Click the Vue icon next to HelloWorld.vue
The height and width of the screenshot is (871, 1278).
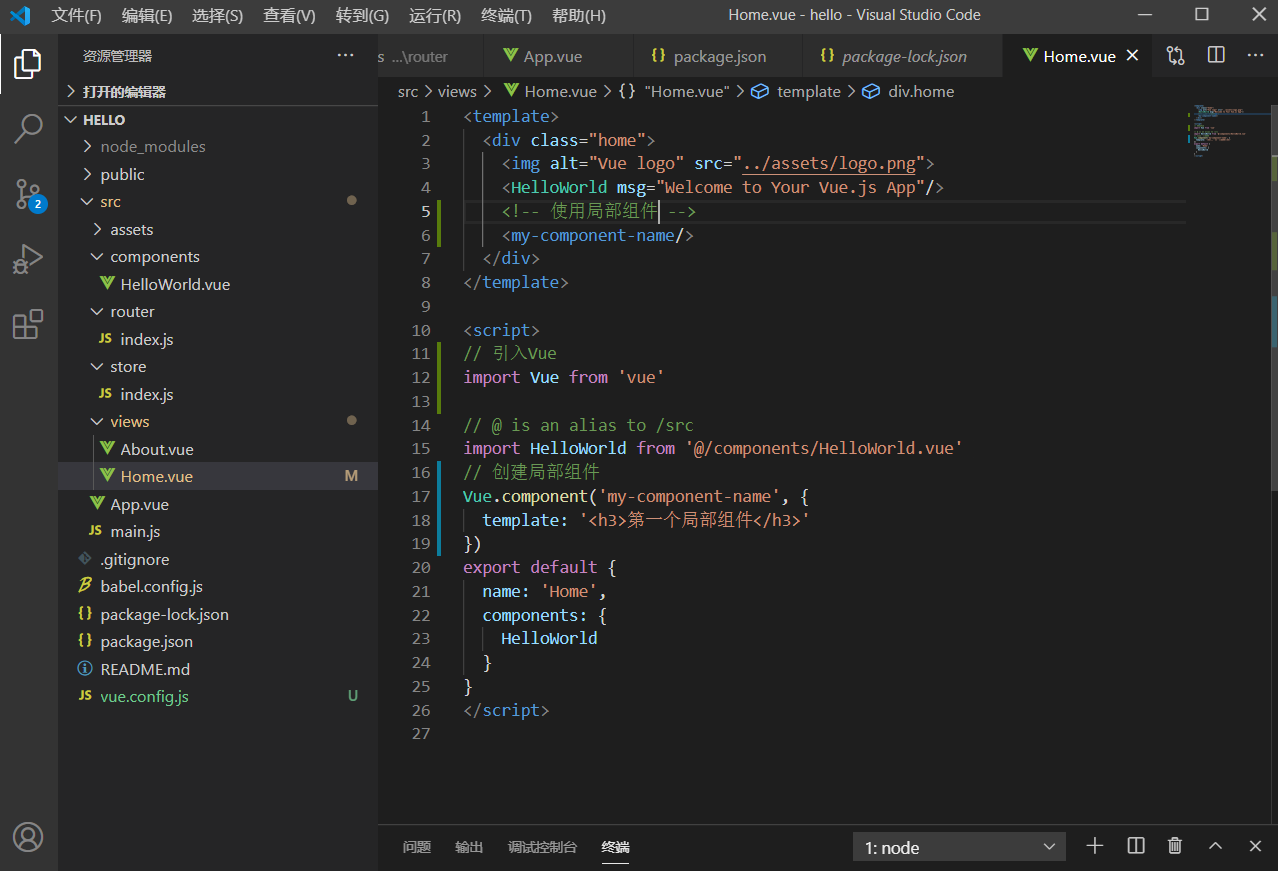(x=106, y=284)
